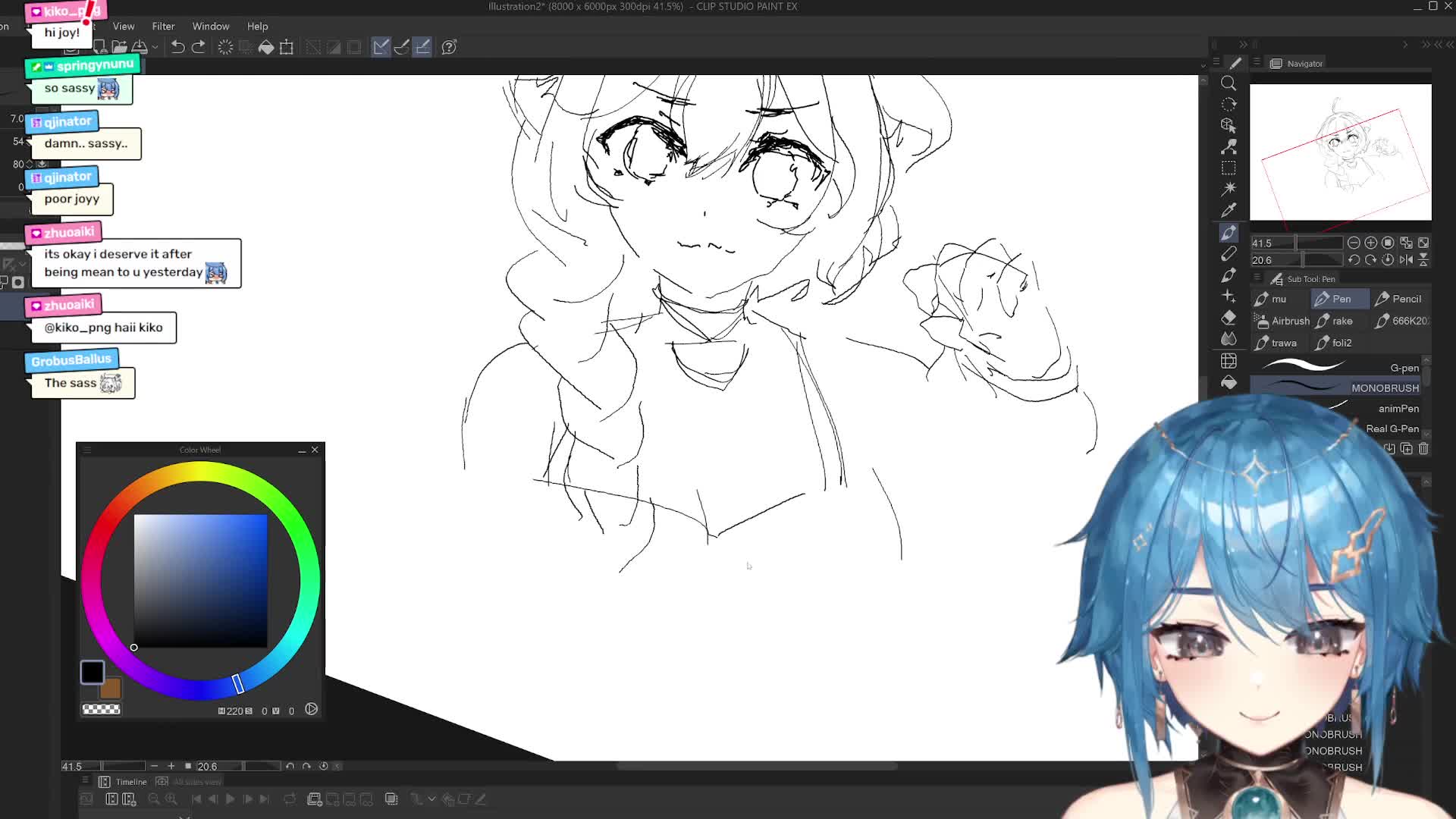Select the Pencil tool below the pen

pyautogui.click(x=1228, y=254)
